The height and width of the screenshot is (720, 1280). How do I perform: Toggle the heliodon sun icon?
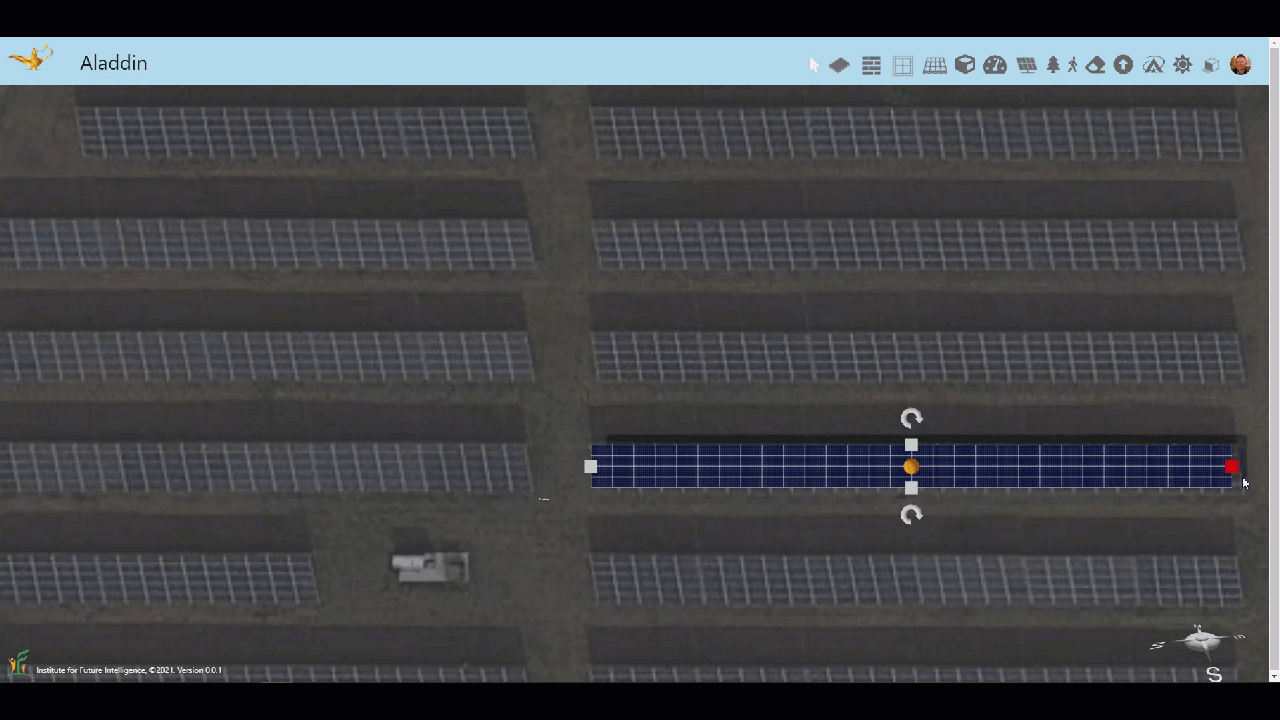click(x=1183, y=65)
